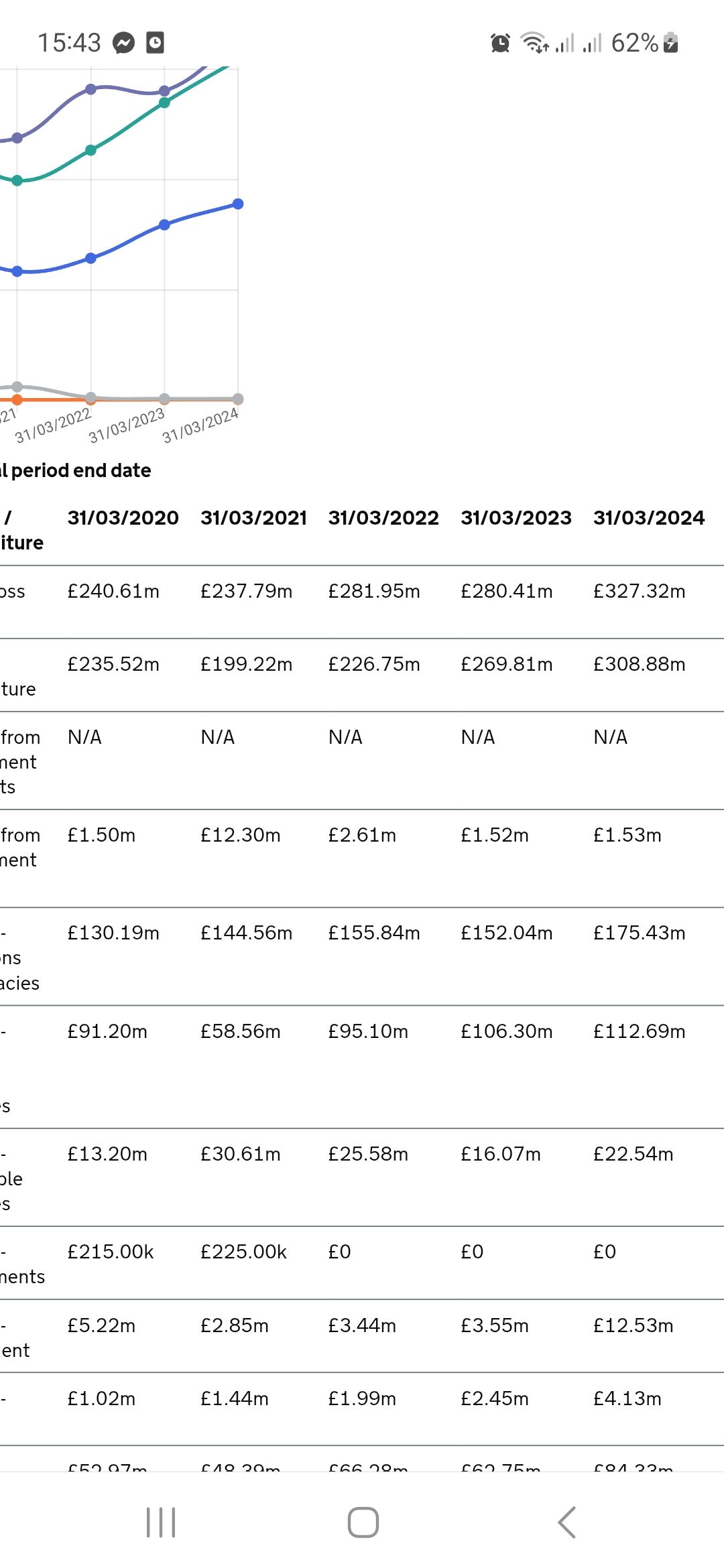Tap the Android home button

tap(363, 1522)
